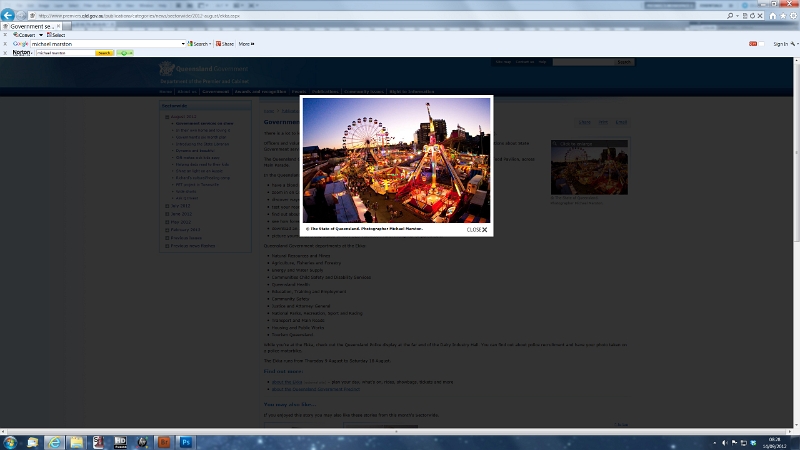Focus the Norton toolbar search field
The height and width of the screenshot is (450, 800).
[65, 53]
